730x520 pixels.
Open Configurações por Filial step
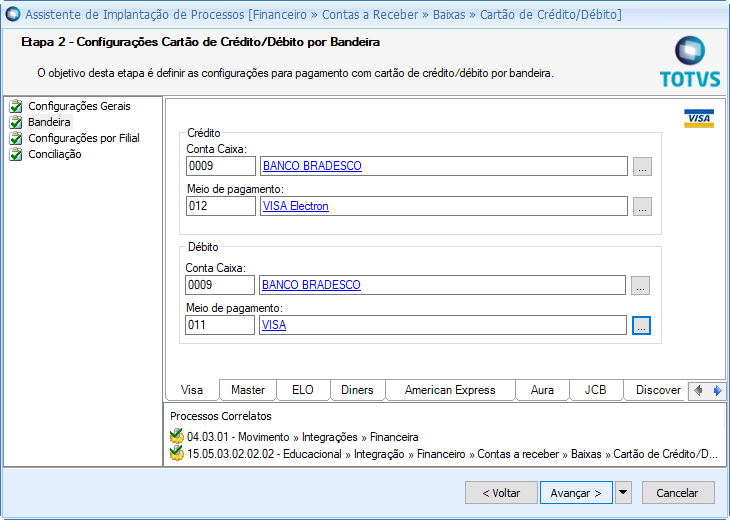coord(84,138)
